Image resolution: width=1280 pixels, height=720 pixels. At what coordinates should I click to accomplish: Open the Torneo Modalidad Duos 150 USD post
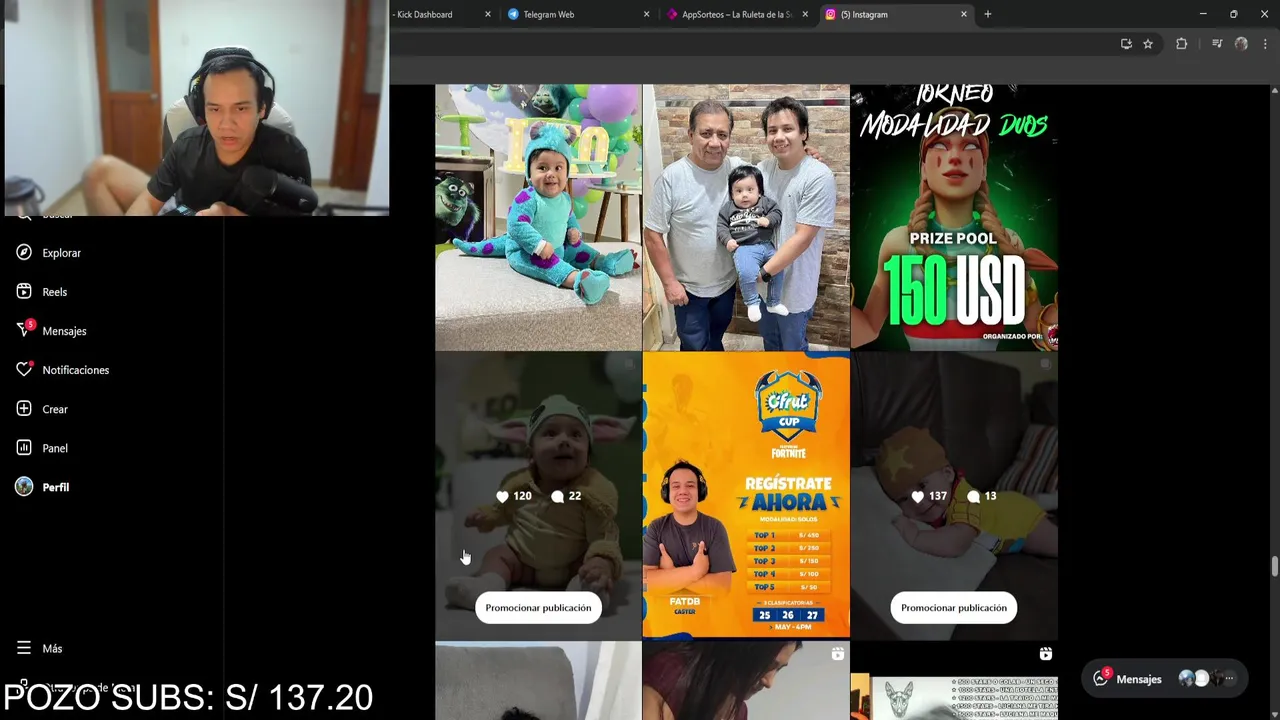tap(954, 217)
